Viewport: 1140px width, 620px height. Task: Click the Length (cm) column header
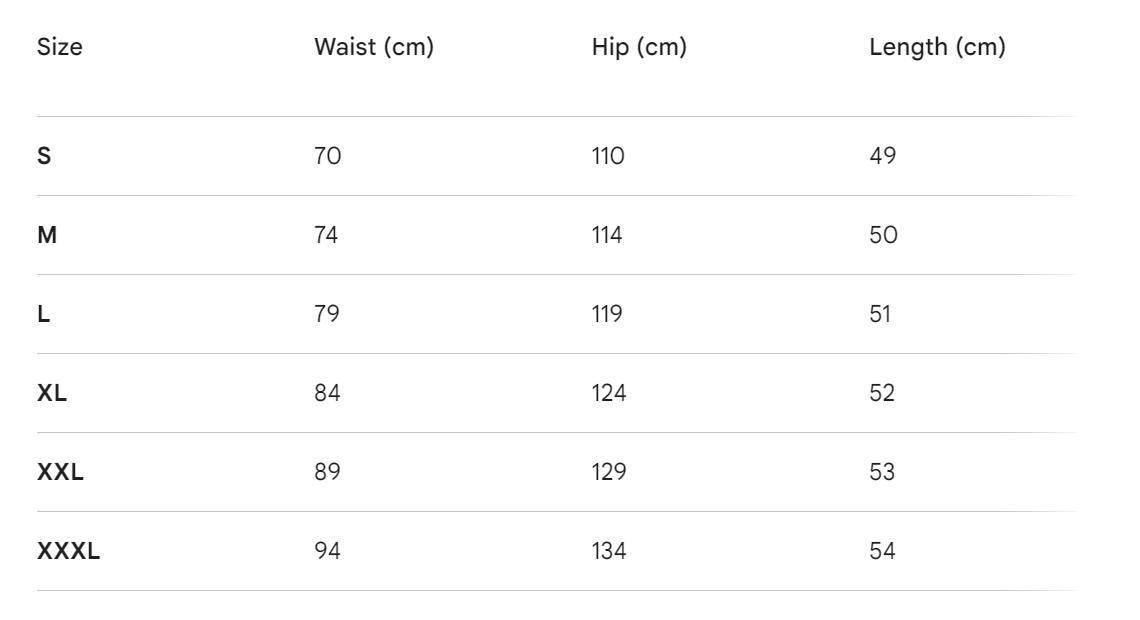pyautogui.click(x=937, y=47)
